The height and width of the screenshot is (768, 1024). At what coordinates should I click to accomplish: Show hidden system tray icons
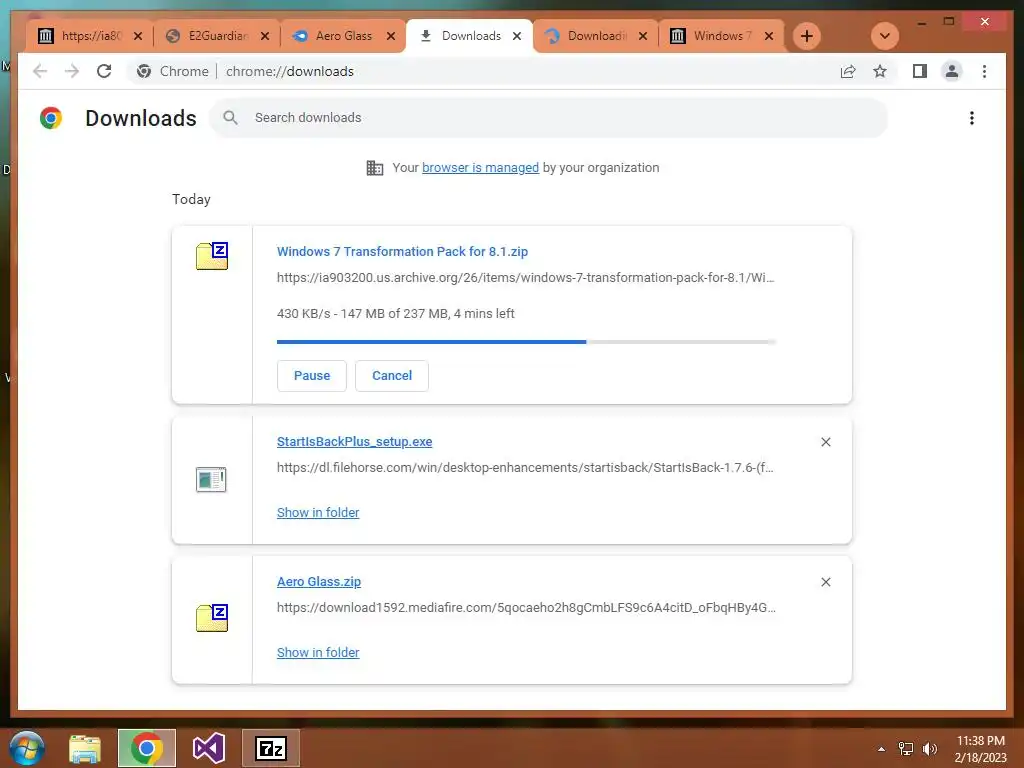[882, 749]
